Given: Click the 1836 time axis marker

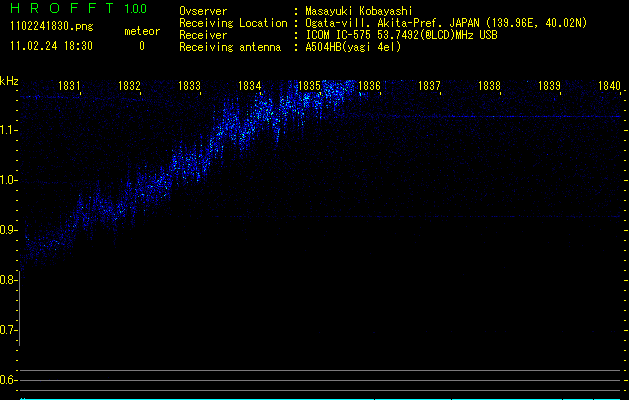Looking at the screenshot, I should pos(369,86).
